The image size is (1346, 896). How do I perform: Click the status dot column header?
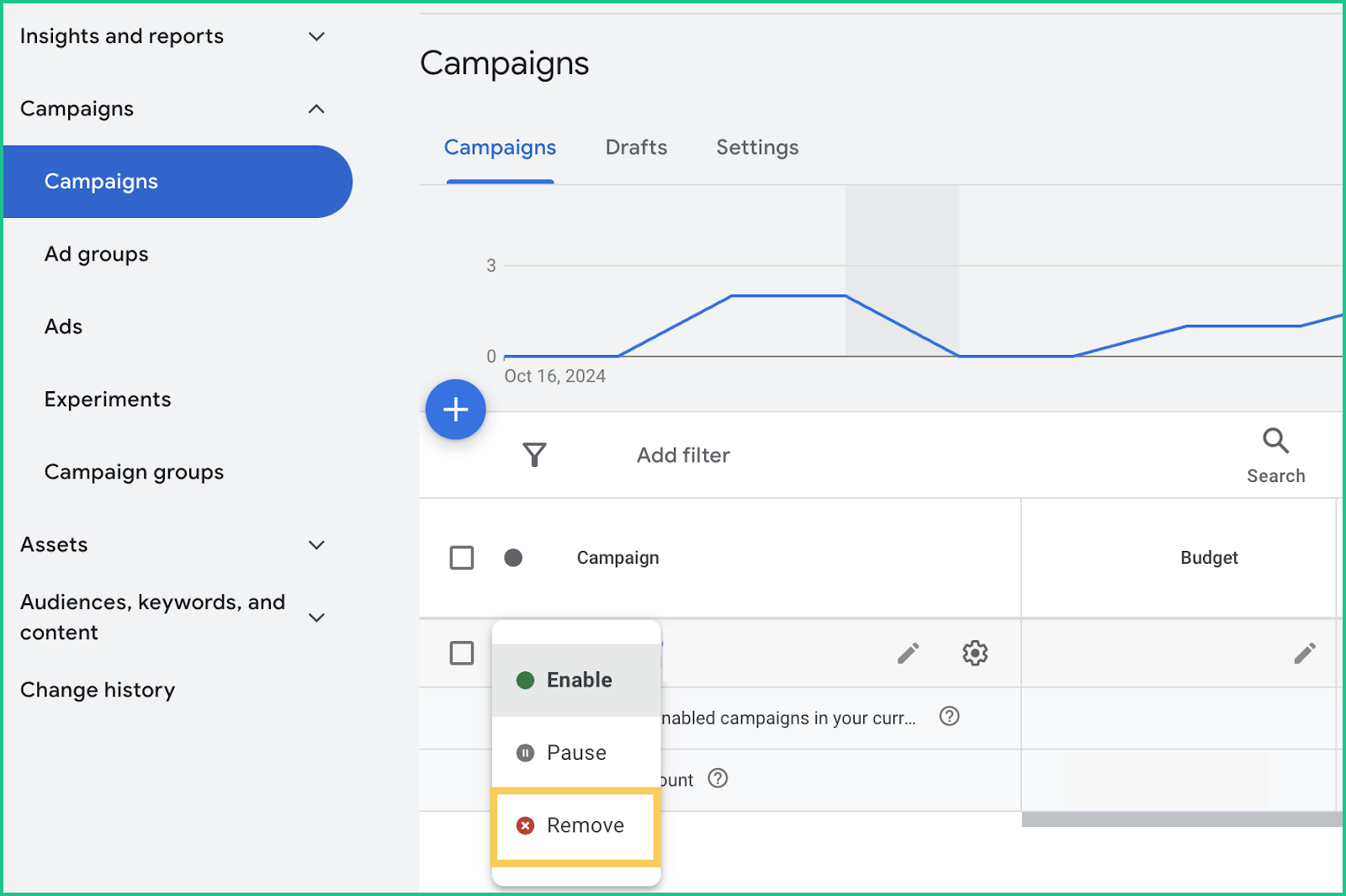click(513, 558)
